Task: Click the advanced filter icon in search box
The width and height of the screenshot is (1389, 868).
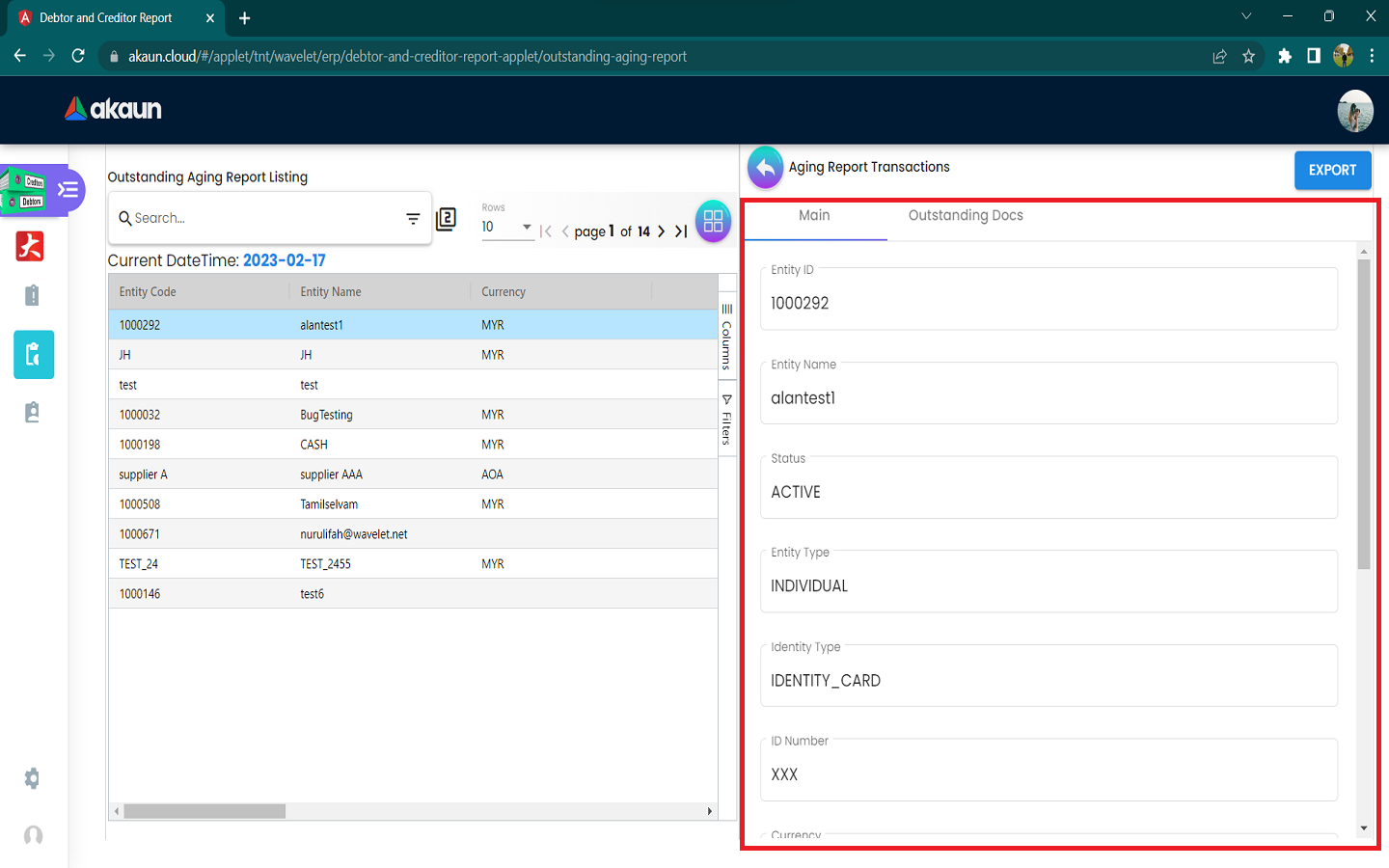Action: coord(413,219)
